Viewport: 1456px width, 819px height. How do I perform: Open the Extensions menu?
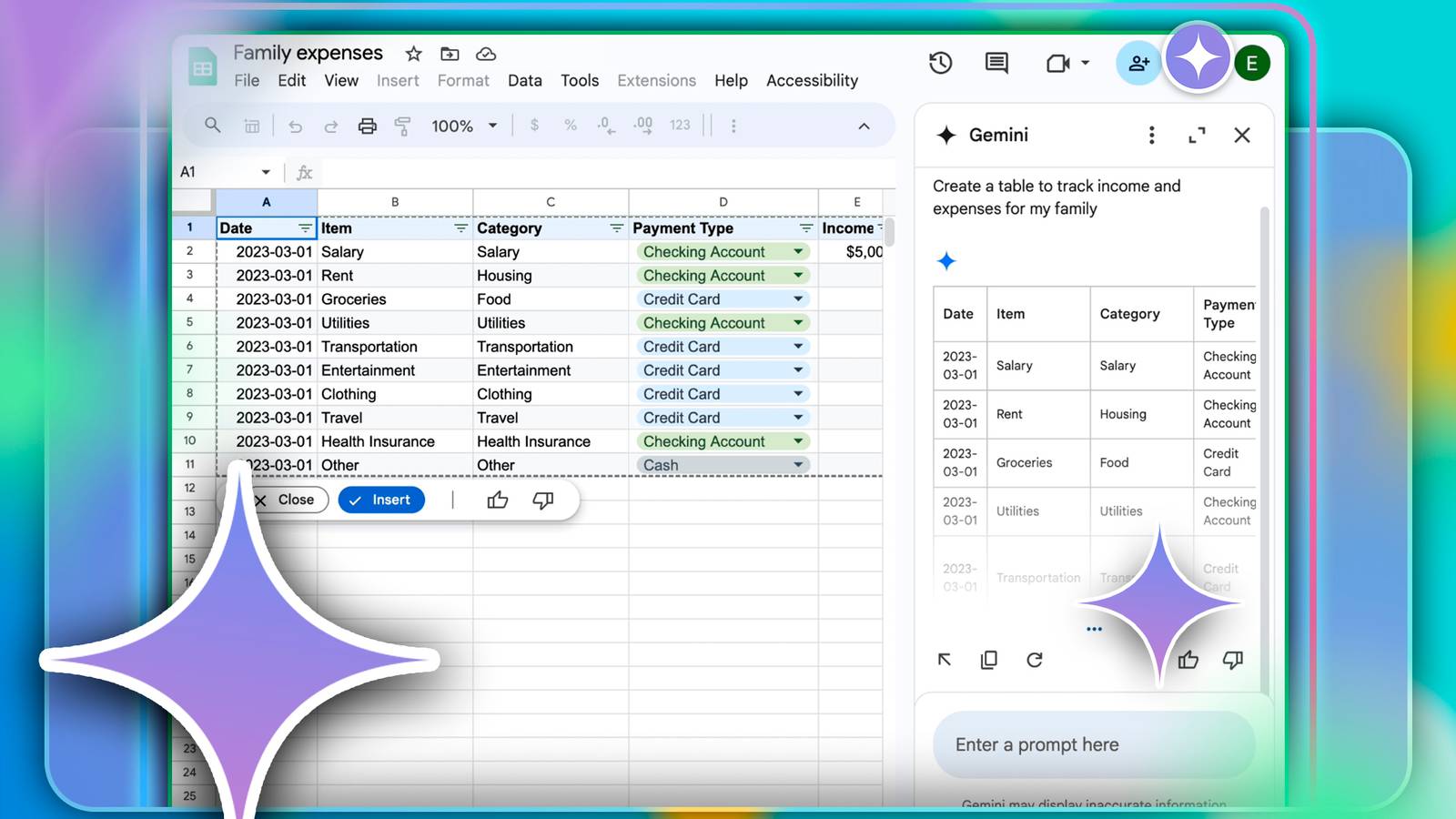coord(656,80)
